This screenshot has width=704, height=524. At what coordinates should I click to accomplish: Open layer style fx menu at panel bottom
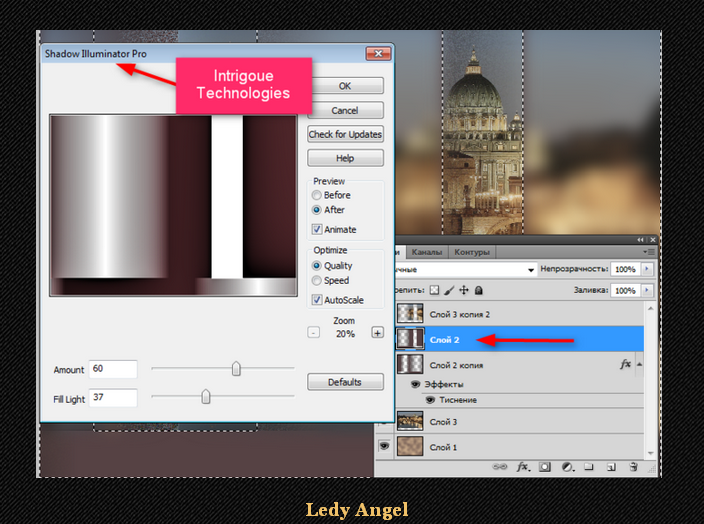tap(522, 467)
